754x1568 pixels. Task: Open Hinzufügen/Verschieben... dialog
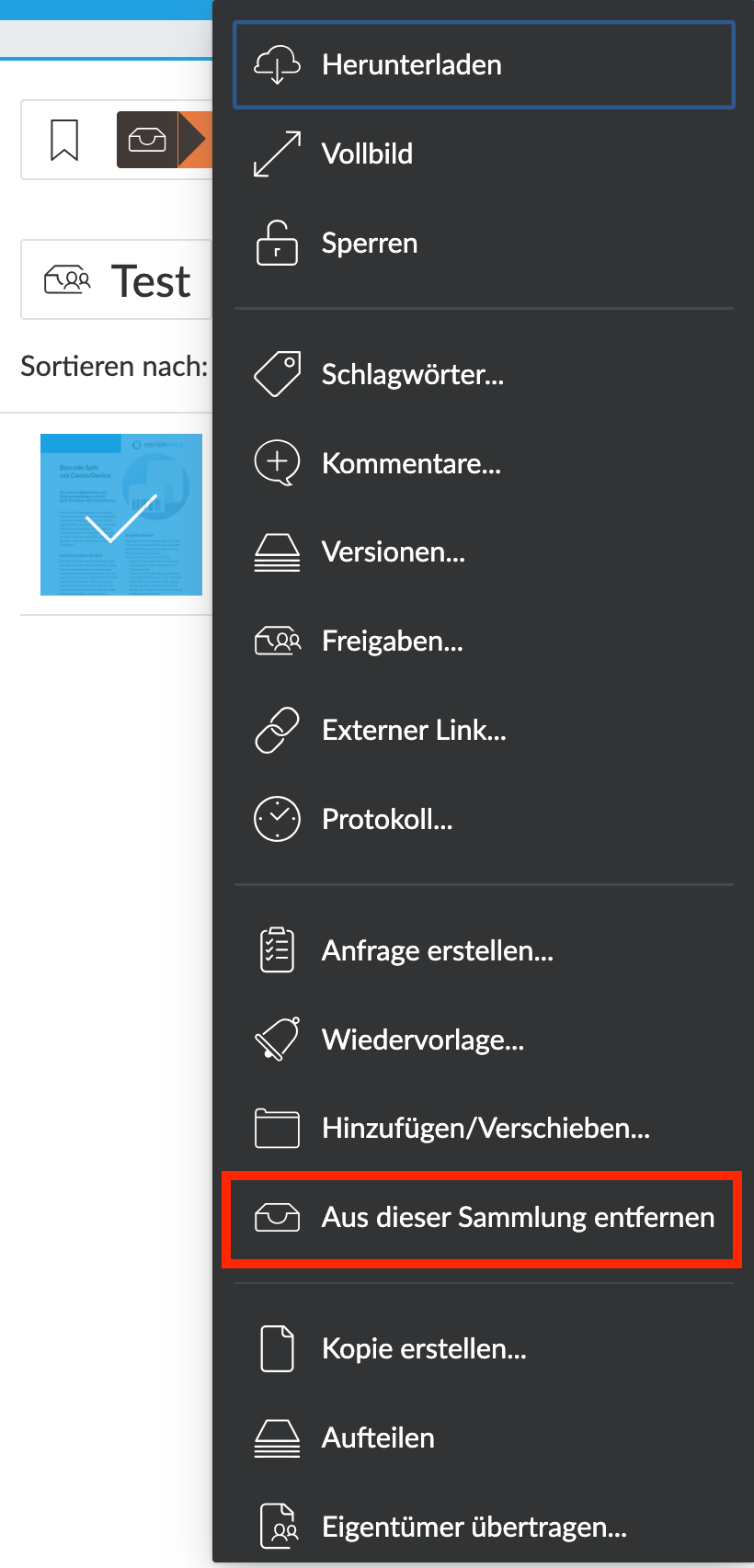pyautogui.click(x=484, y=1128)
